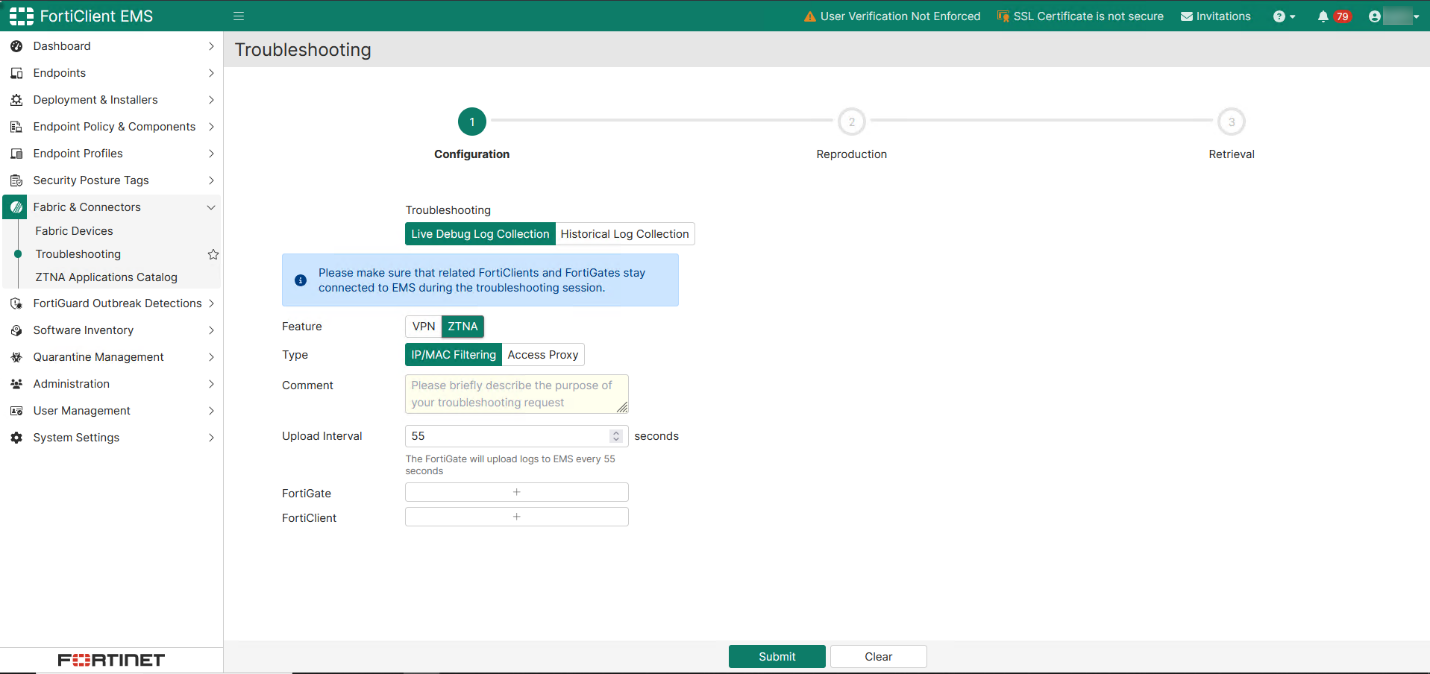Click the Comment text area

[517, 394]
